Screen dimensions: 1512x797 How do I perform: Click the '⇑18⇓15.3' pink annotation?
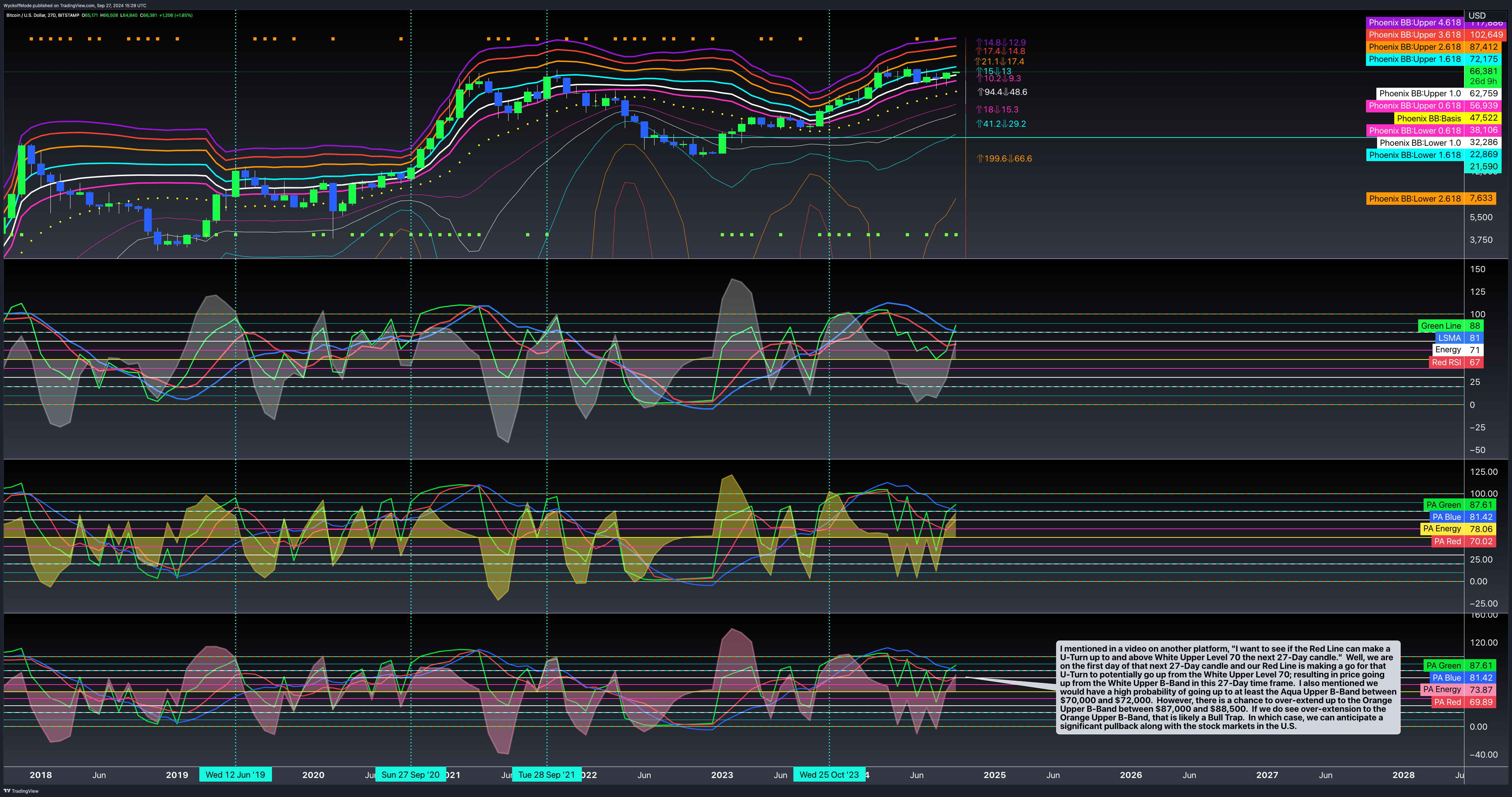[x=997, y=109]
